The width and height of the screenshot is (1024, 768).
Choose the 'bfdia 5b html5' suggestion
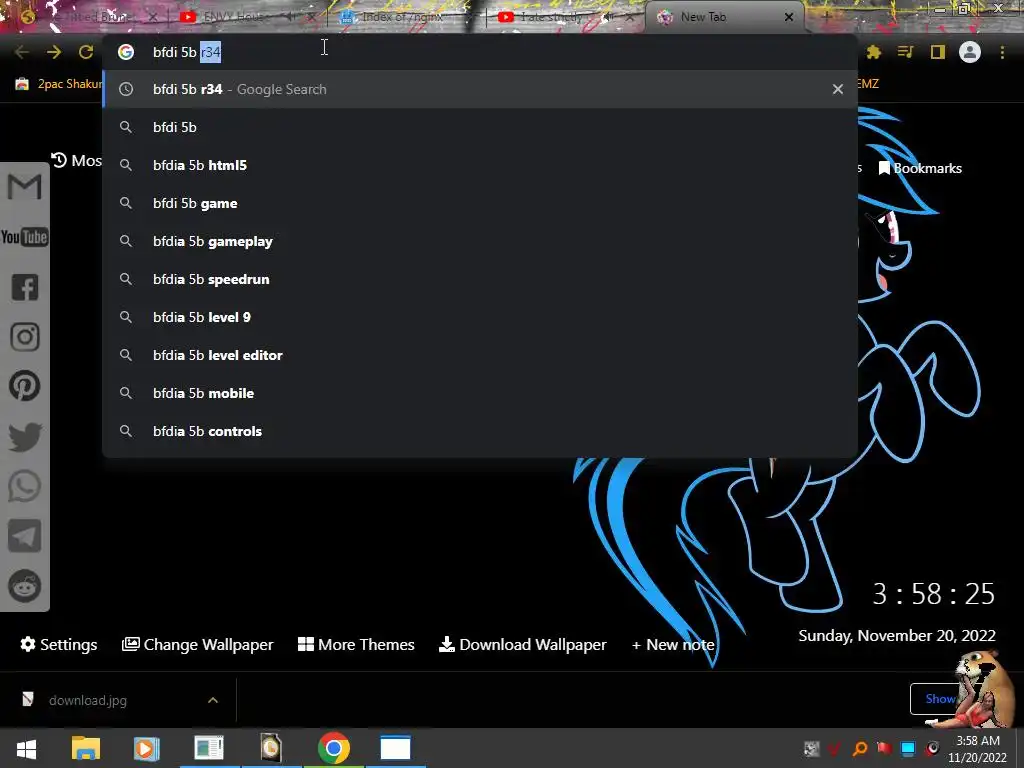click(x=480, y=165)
